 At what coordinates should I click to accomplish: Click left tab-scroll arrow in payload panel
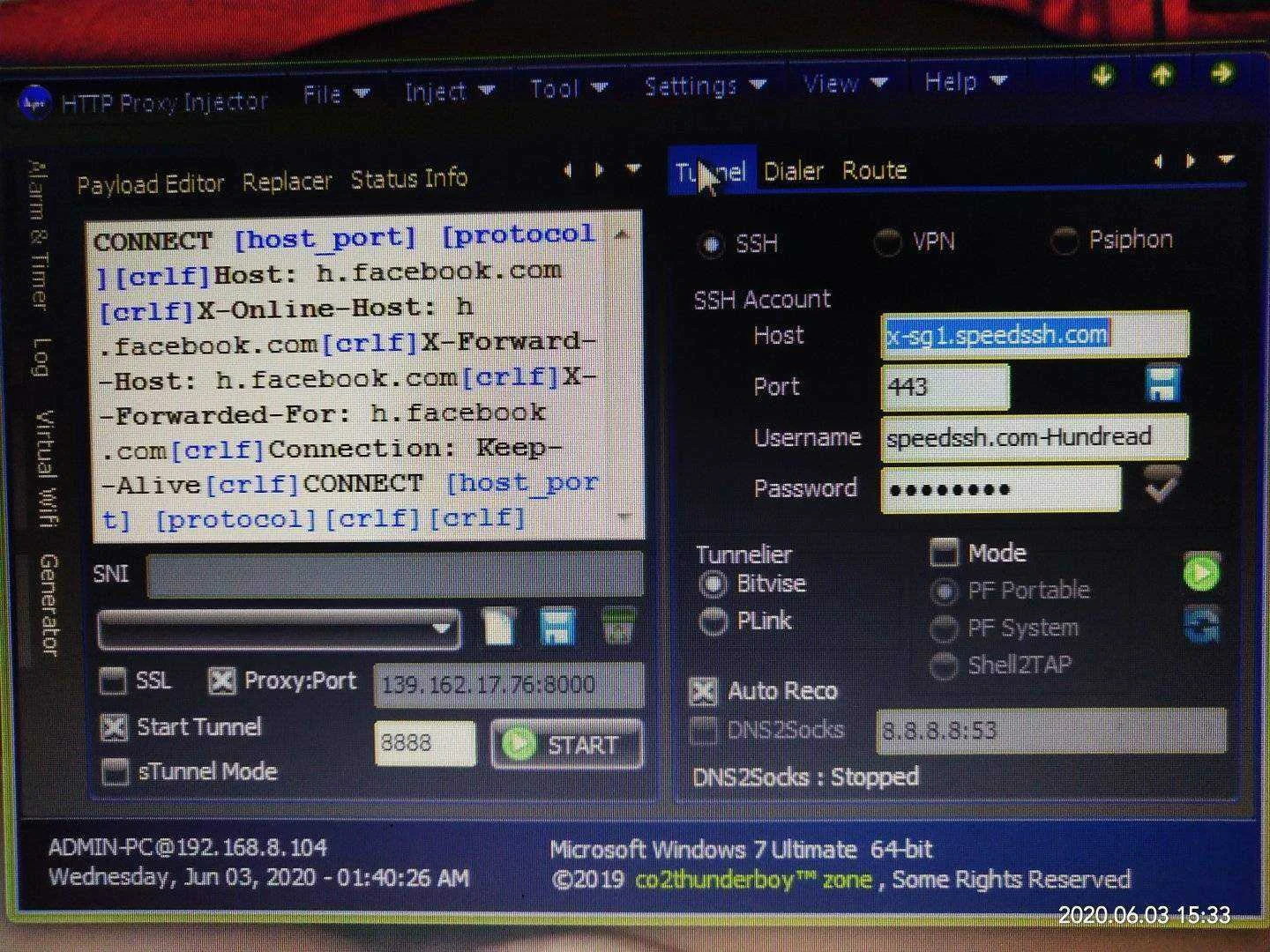568,170
